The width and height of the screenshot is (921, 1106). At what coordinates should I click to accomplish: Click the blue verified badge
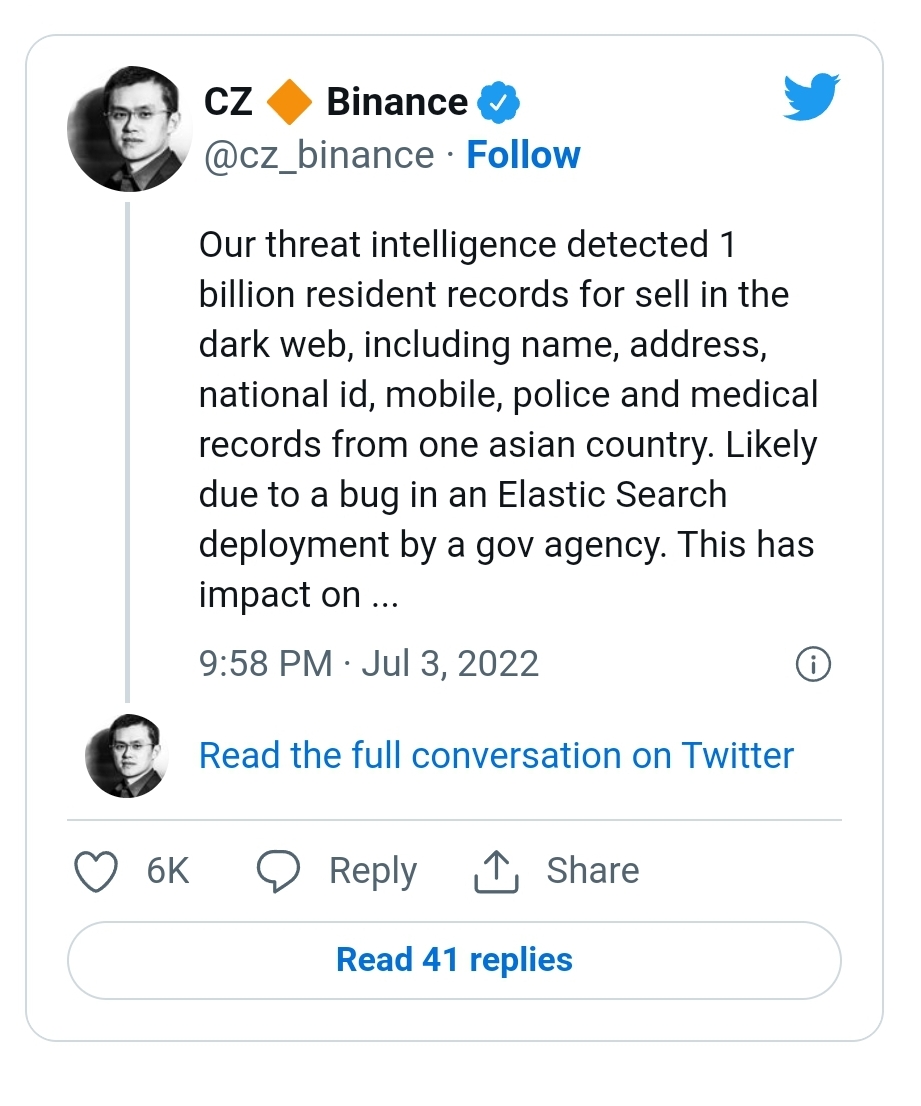(499, 102)
